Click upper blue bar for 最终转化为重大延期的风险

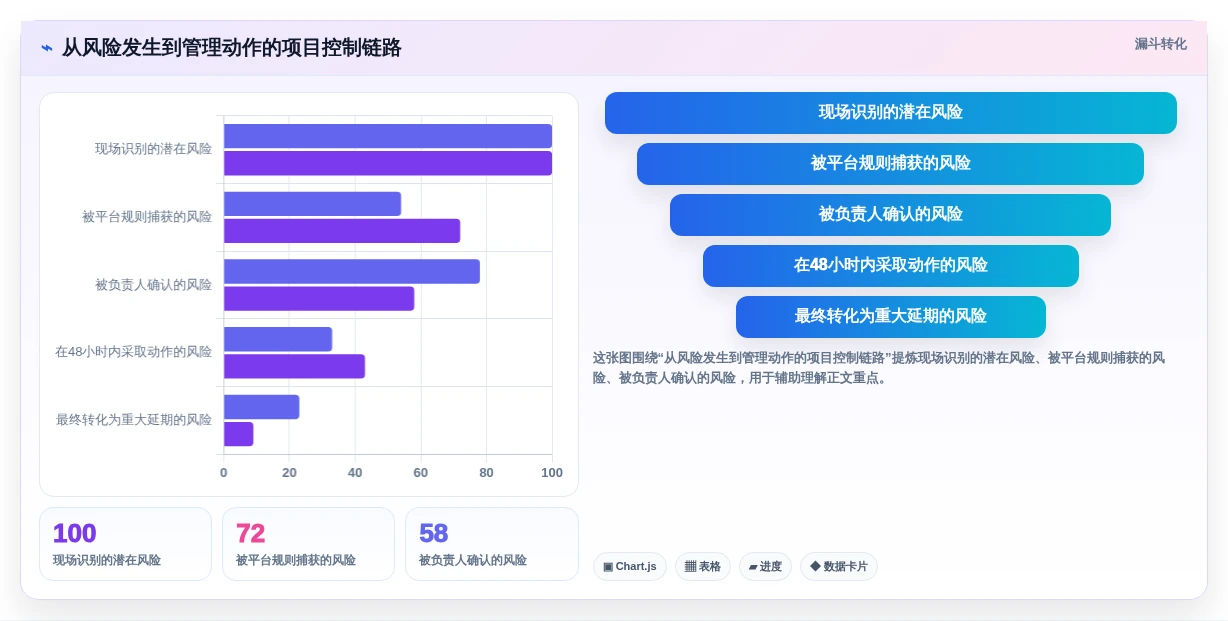(261, 407)
